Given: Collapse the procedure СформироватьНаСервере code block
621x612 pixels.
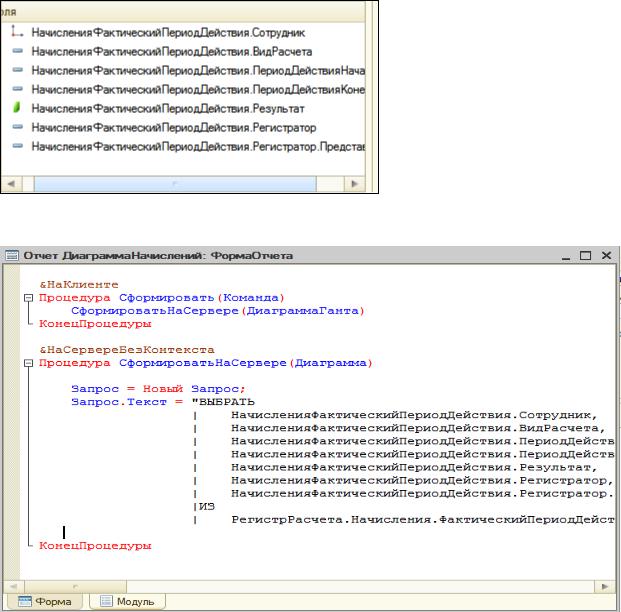Looking at the screenshot, I should tap(29, 363).
